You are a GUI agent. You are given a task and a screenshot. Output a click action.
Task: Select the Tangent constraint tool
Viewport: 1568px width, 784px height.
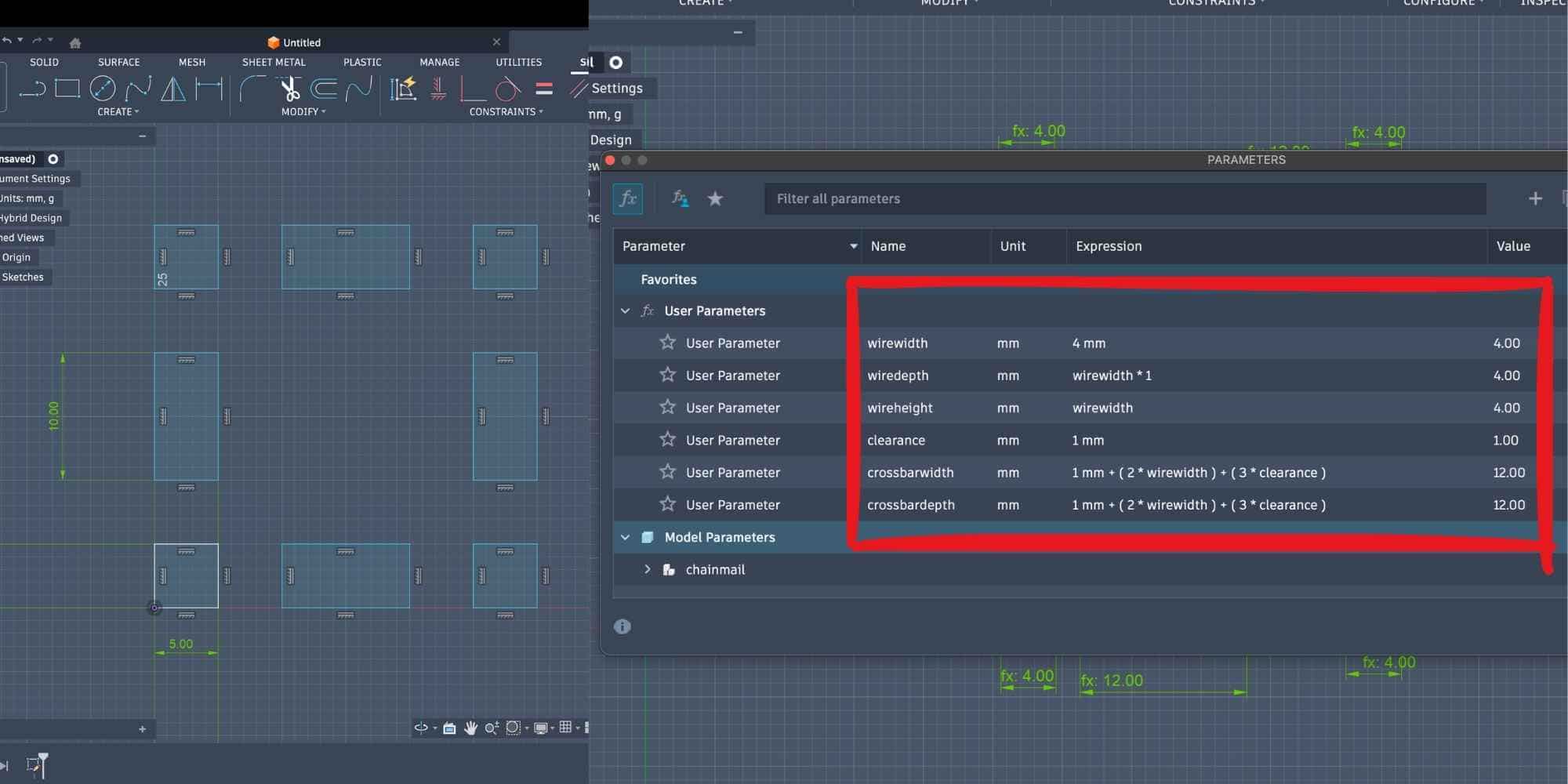click(x=508, y=89)
